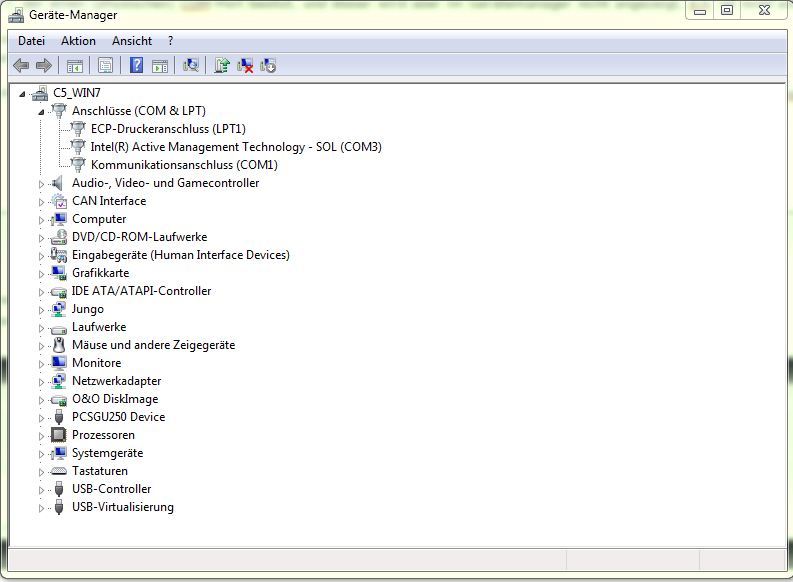Expand Audio-, Video- und Gamecontroller
This screenshot has width=793, height=582.
pyautogui.click(x=41, y=184)
